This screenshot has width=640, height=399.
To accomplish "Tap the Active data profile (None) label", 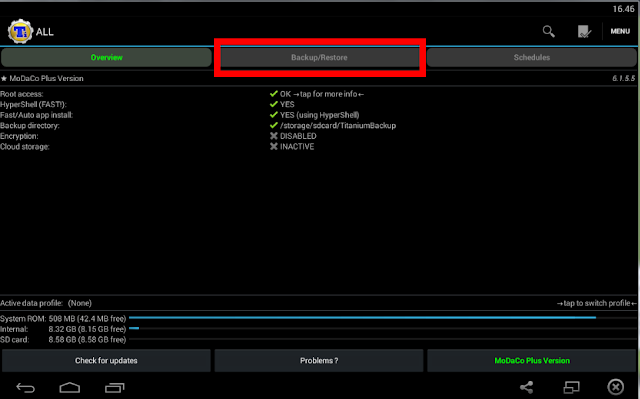I will (46, 303).
